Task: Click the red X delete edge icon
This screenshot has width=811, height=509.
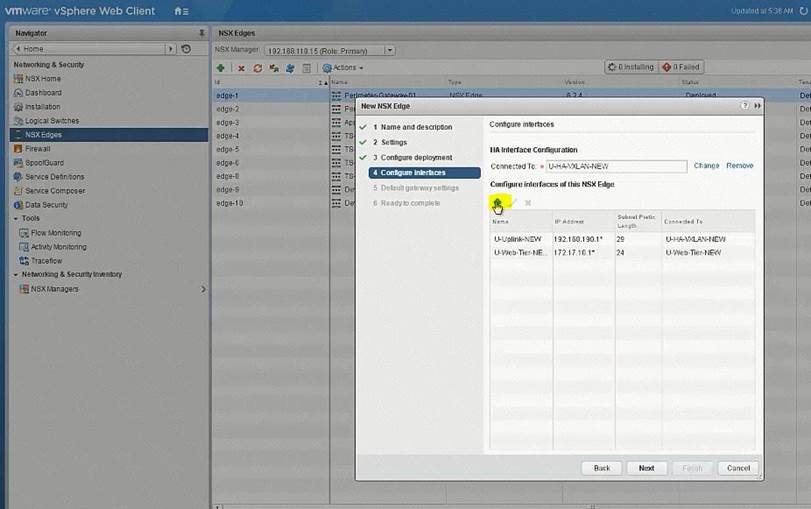Action: pyautogui.click(x=241, y=68)
